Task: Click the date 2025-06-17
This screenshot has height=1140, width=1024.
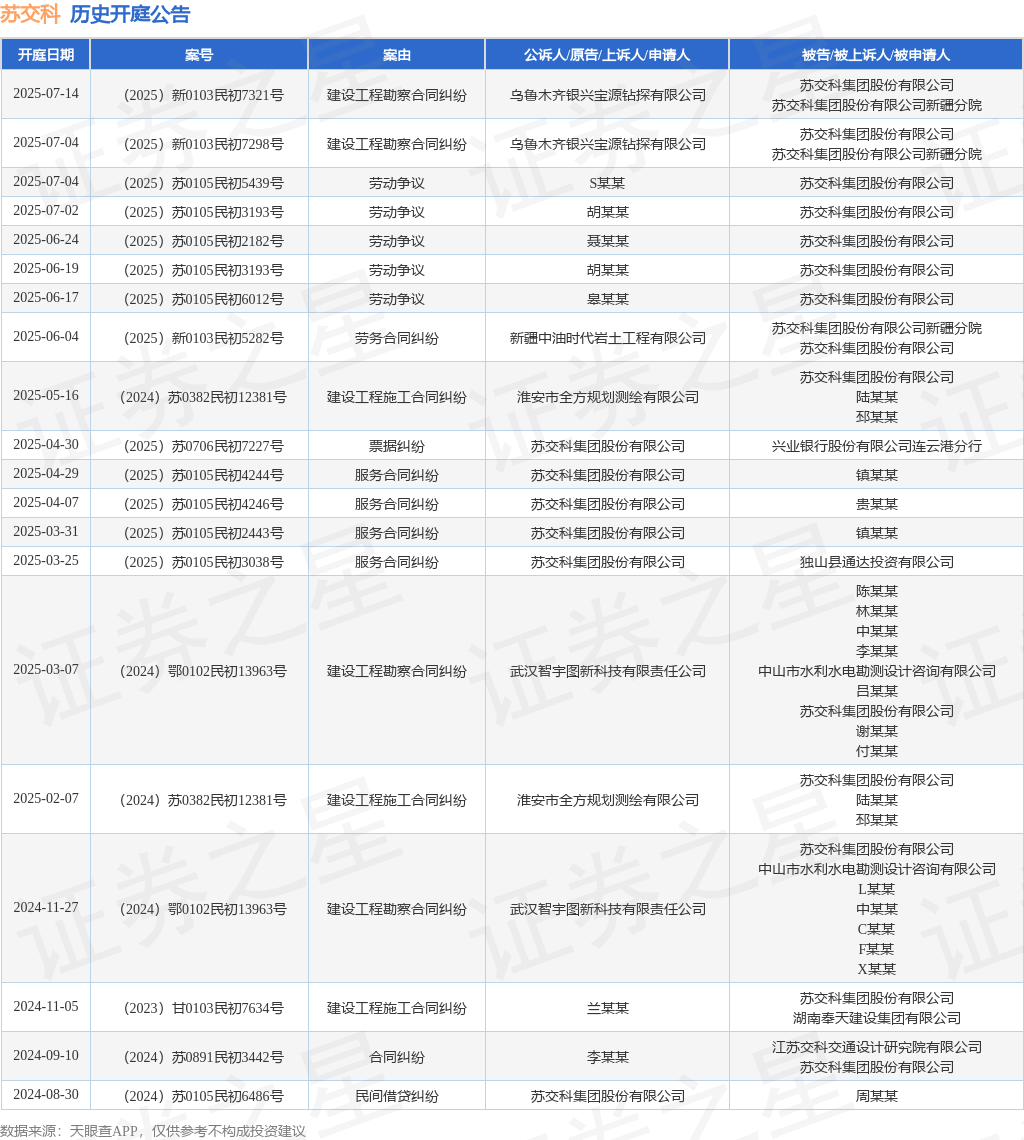Action: tap(46, 298)
